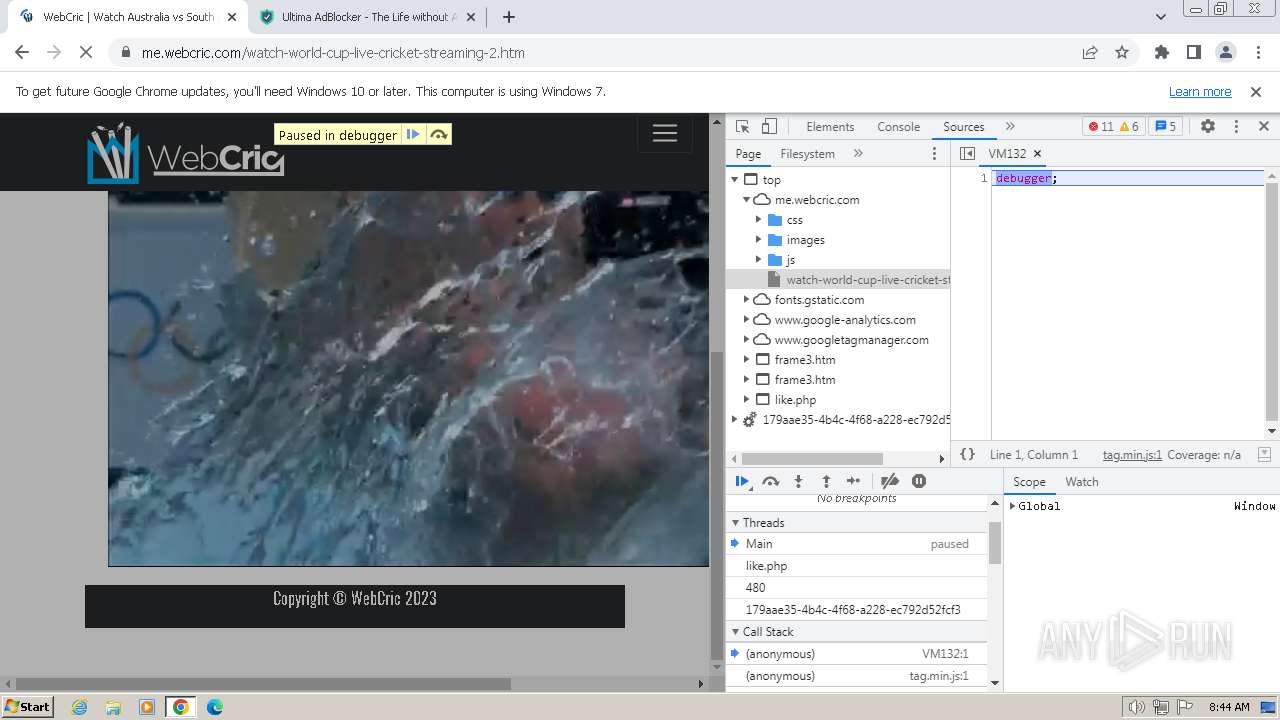Viewport: 1280px width, 720px height.
Task: Select the inspect element picker icon
Action: pyautogui.click(x=742, y=127)
